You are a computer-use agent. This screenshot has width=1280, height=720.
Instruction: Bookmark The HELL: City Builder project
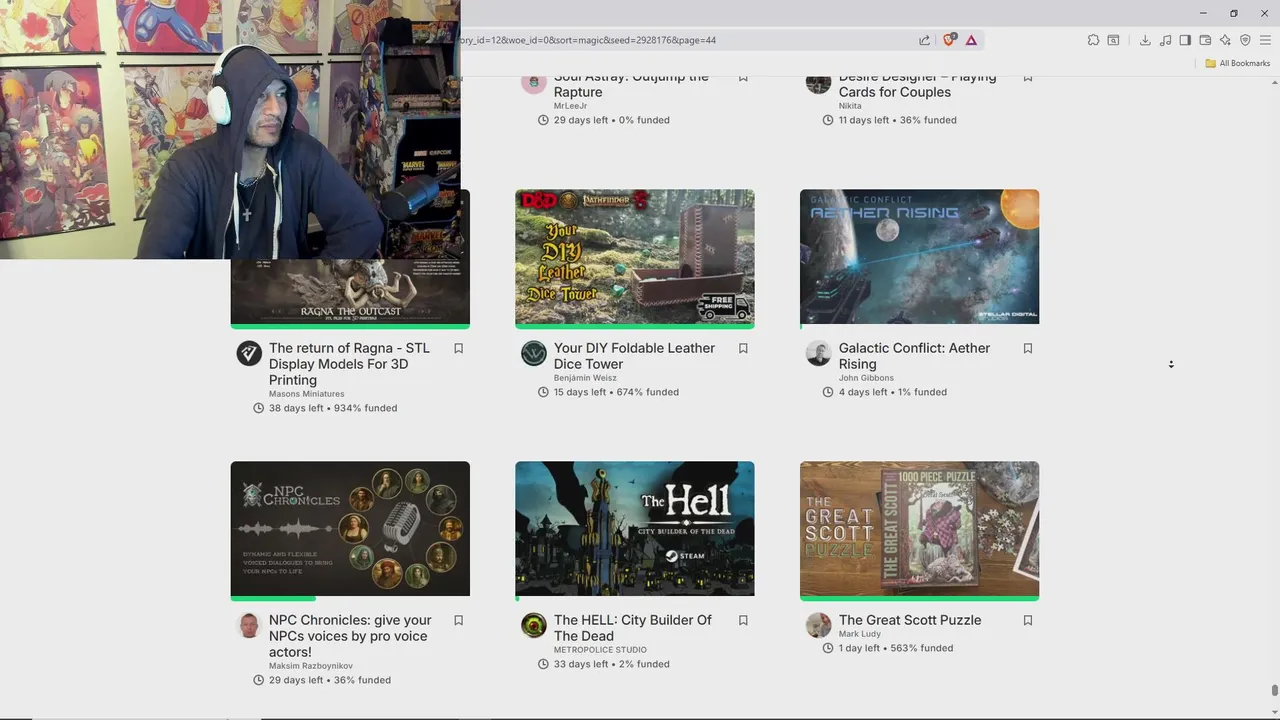(743, 620)
